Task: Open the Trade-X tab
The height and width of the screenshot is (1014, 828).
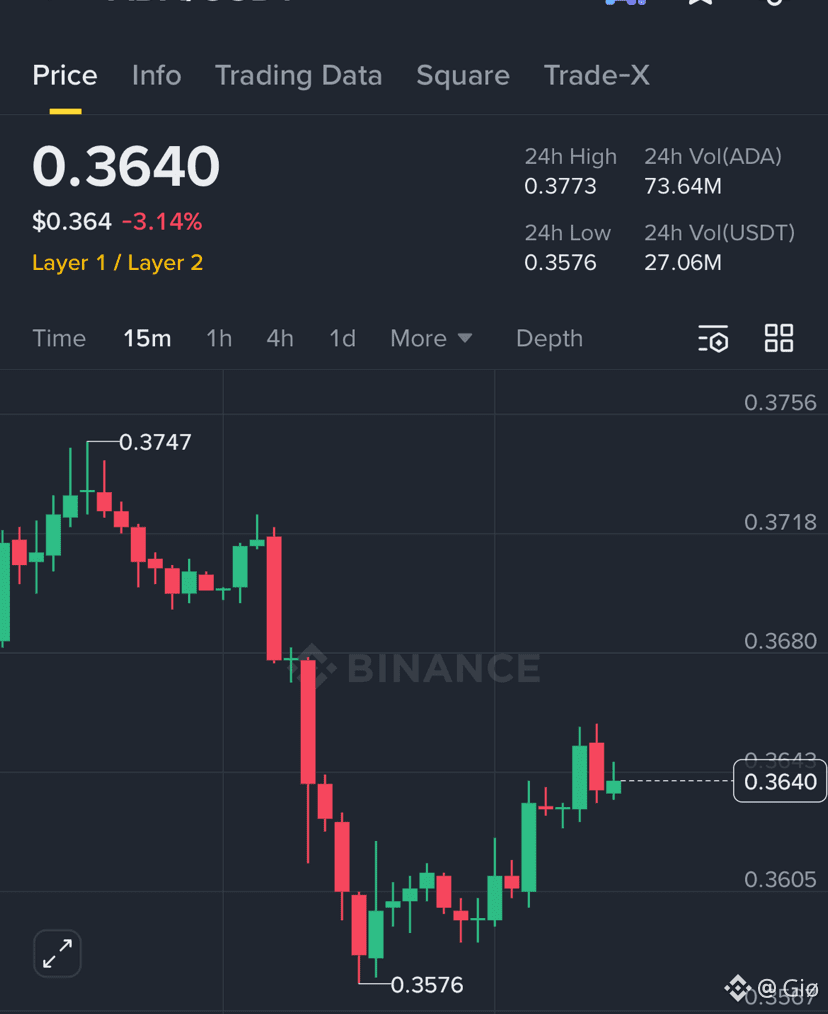Action: (x=596, y=76)
